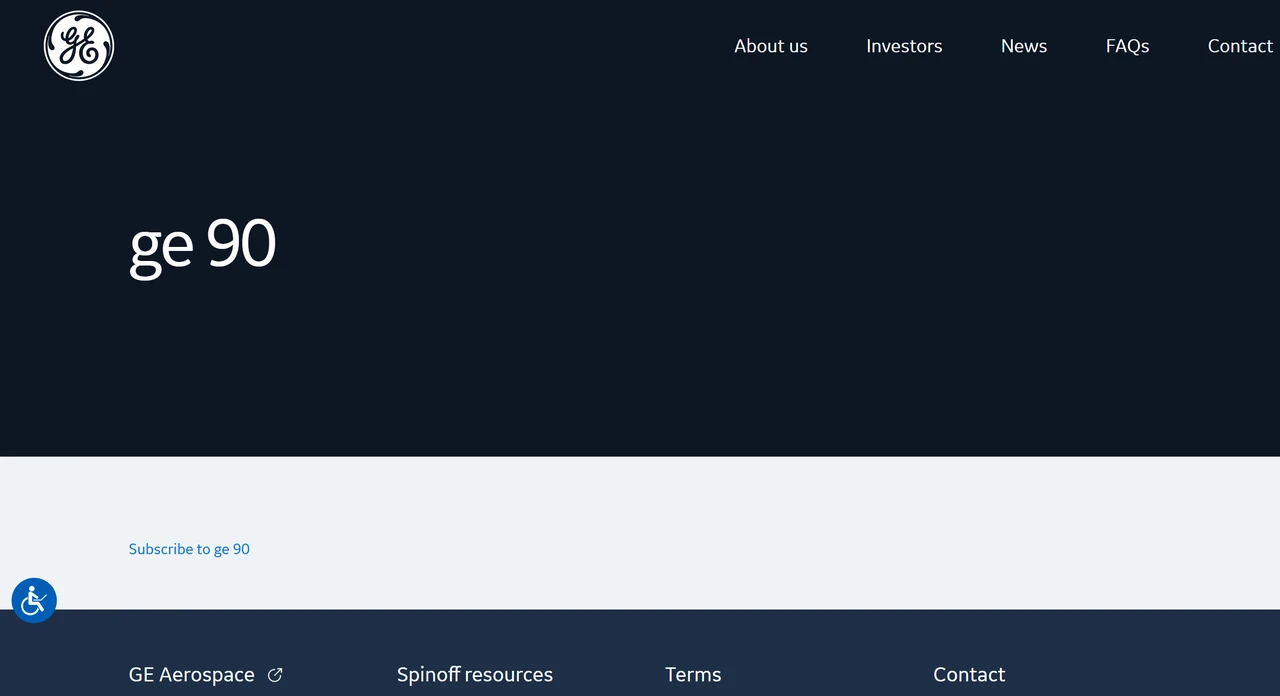
Task: Click Contact in the top navigation bar
Action: (x=1240, y=46)
